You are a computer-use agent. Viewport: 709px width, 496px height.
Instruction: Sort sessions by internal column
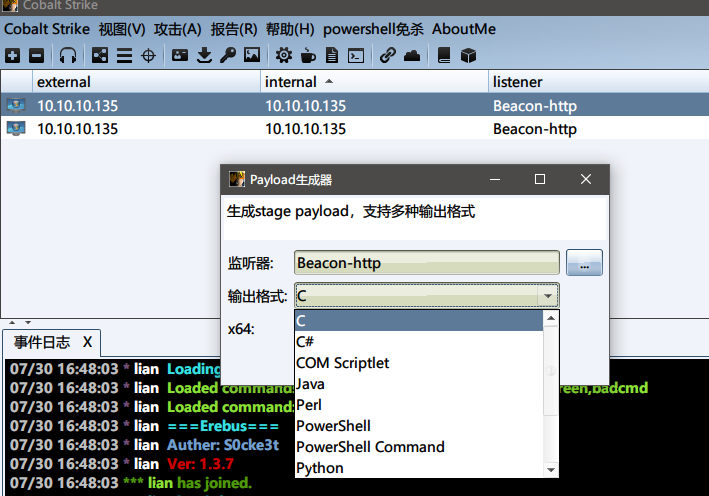374,82
